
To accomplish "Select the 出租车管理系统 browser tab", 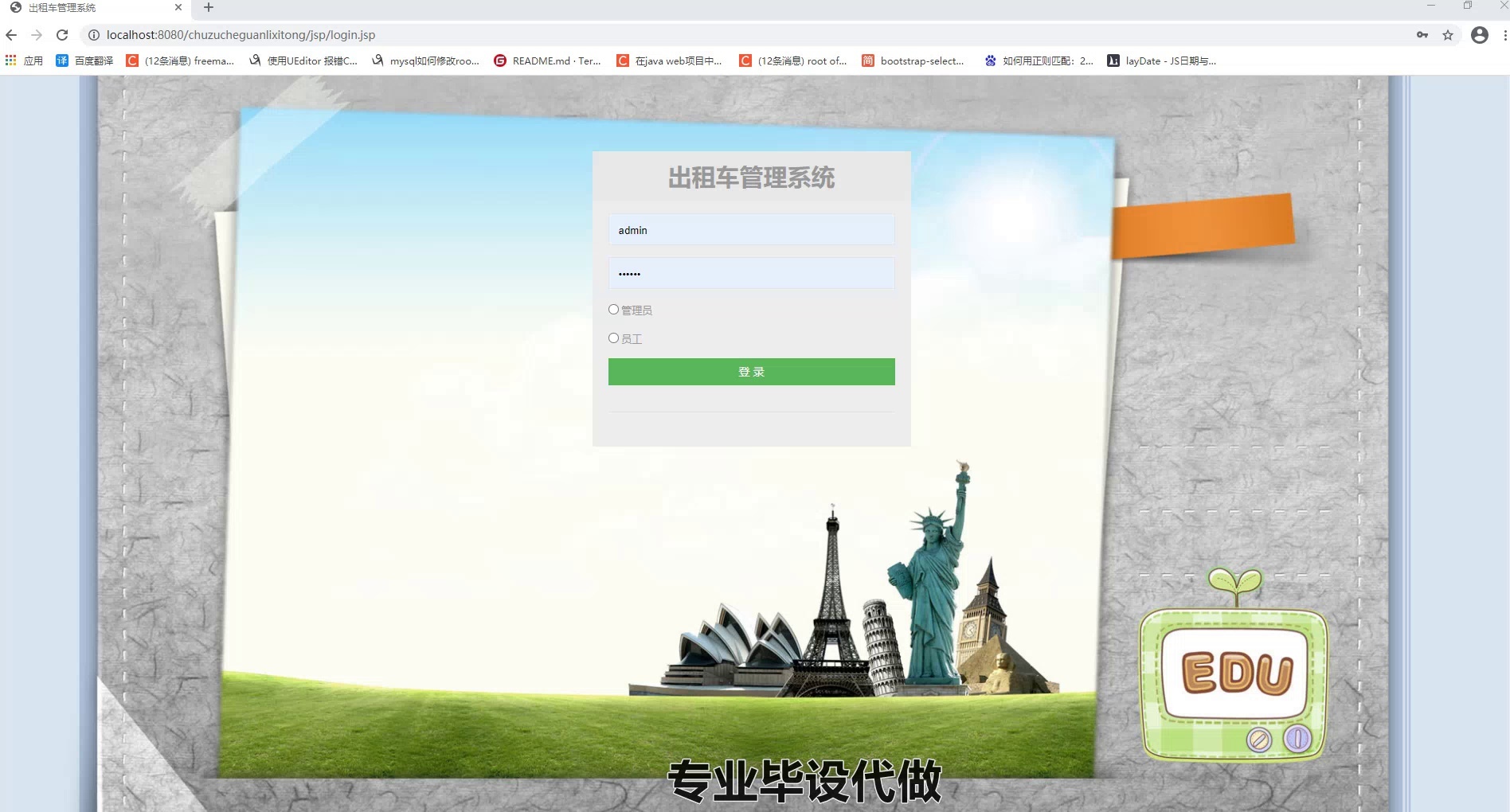I will 96,8.
